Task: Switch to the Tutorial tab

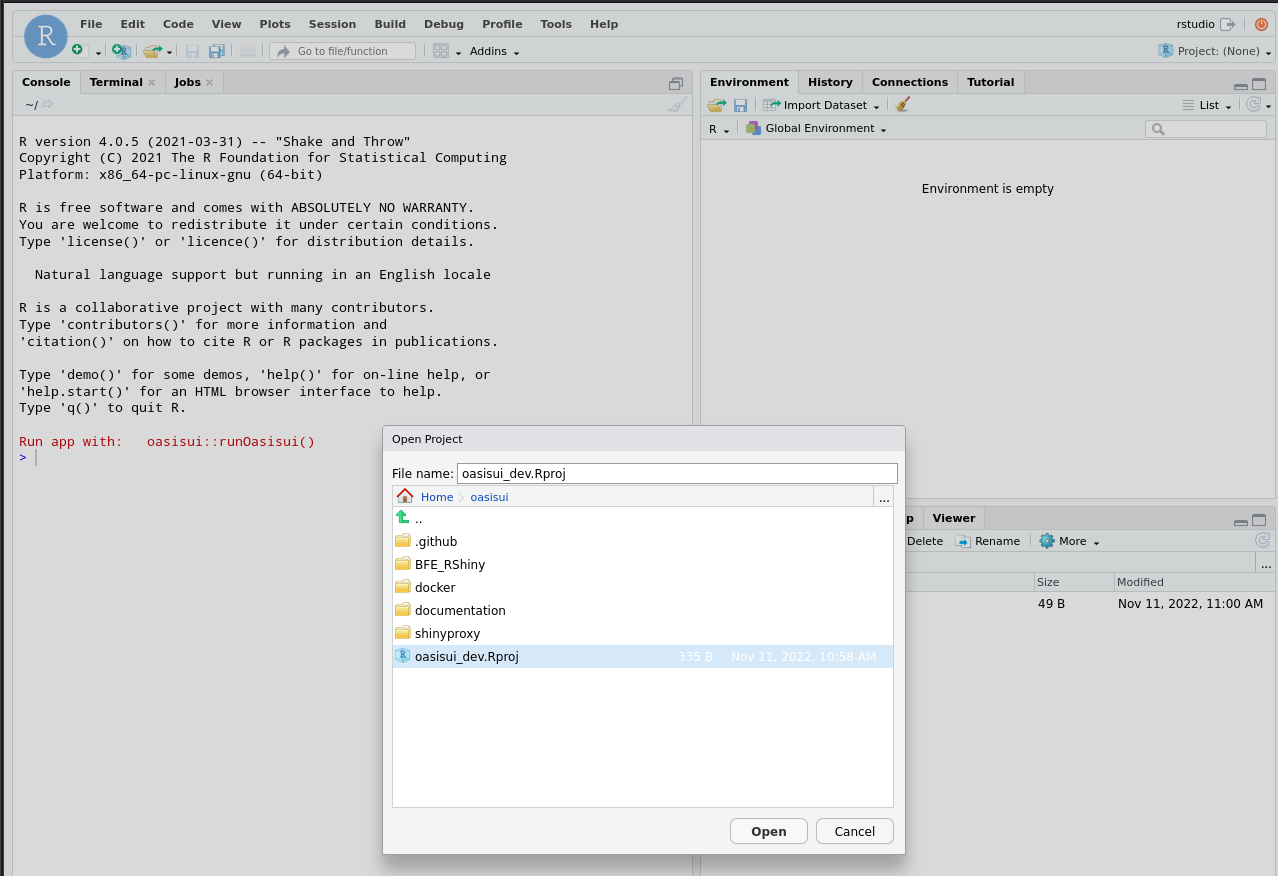Action: coord(990,82)
